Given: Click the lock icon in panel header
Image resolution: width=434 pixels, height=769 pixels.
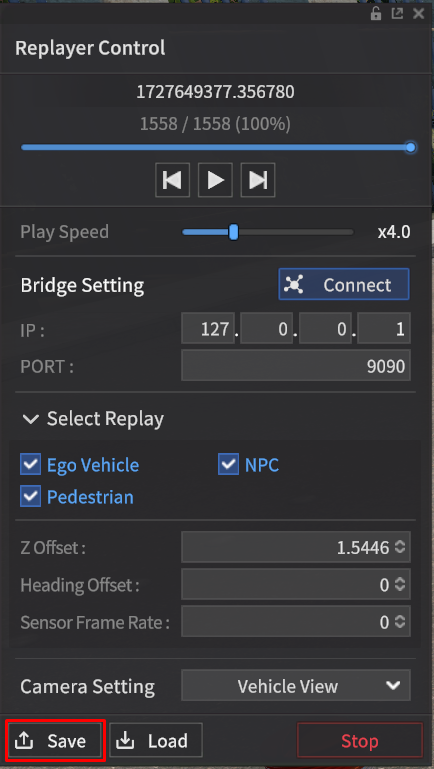Looking at the screenshot, I should pyautogui.click(x=376, y=14).
